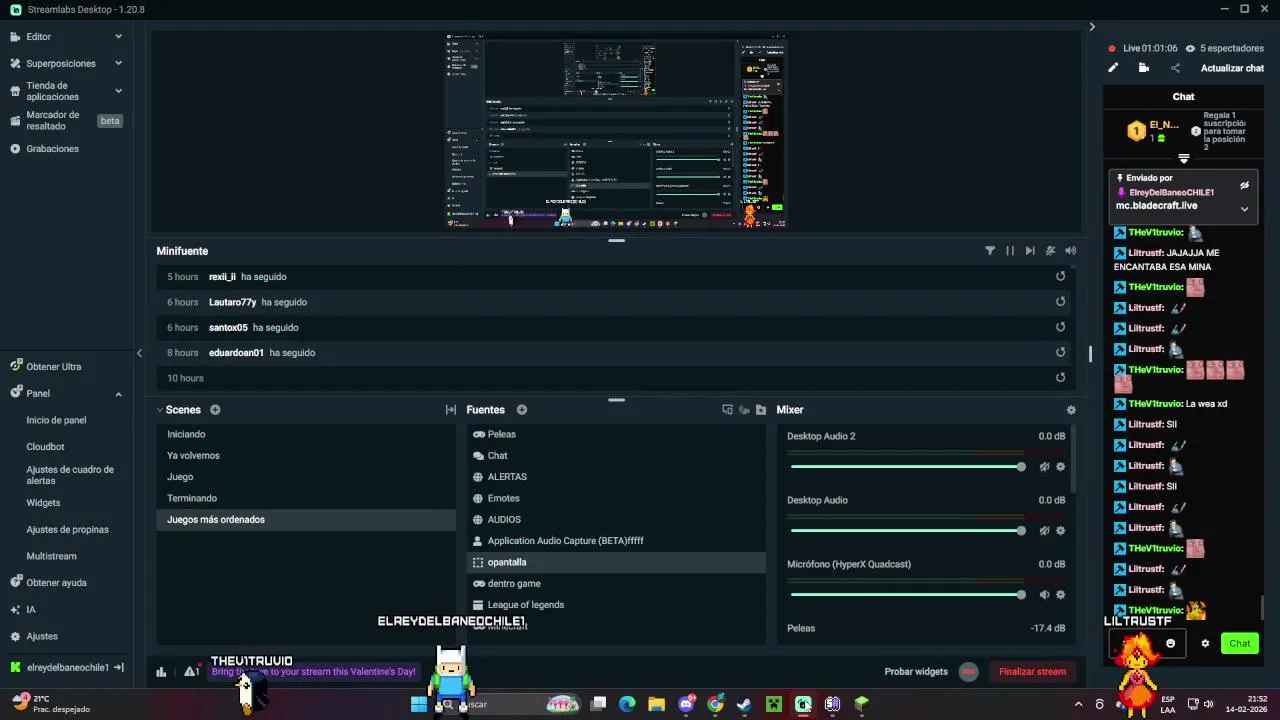
Task: Expand Tienda de aplicaciones section
Action: [118, 91]
